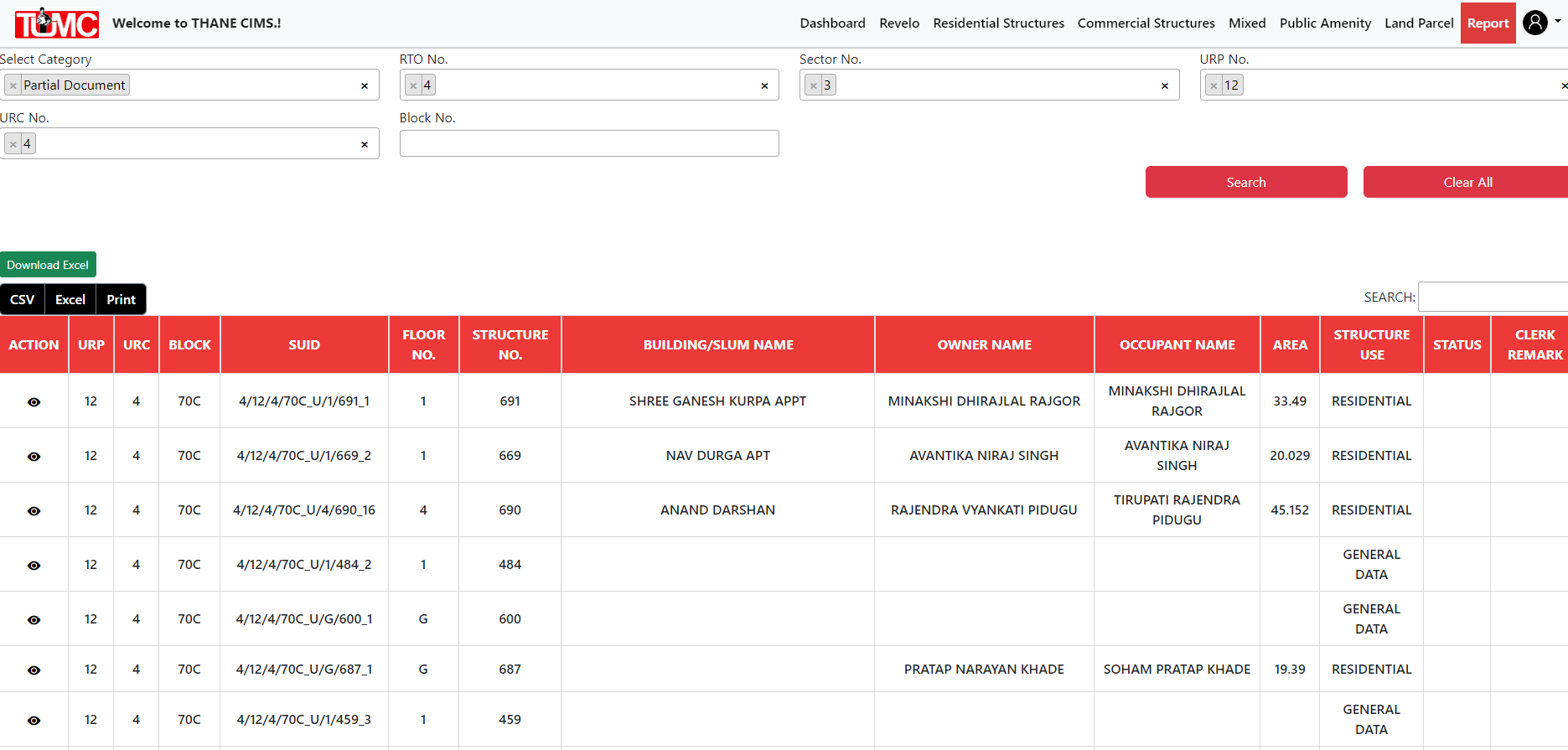The height and width of the screenshot is (750, 1568).
Task: Remove the Partial Document category tag
Action: [x=13, y=85]
